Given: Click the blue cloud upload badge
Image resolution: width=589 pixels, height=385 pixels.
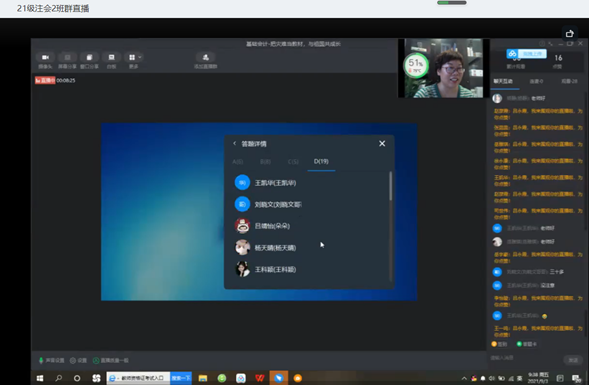Looking at the screenshot, I should pyautogui.click(x=526, y=54).
